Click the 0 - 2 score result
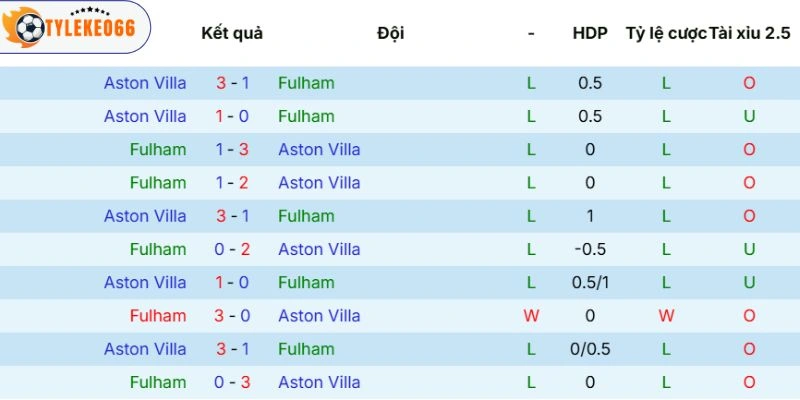This screenshot has width=800, height=400. tap(232, 249)
